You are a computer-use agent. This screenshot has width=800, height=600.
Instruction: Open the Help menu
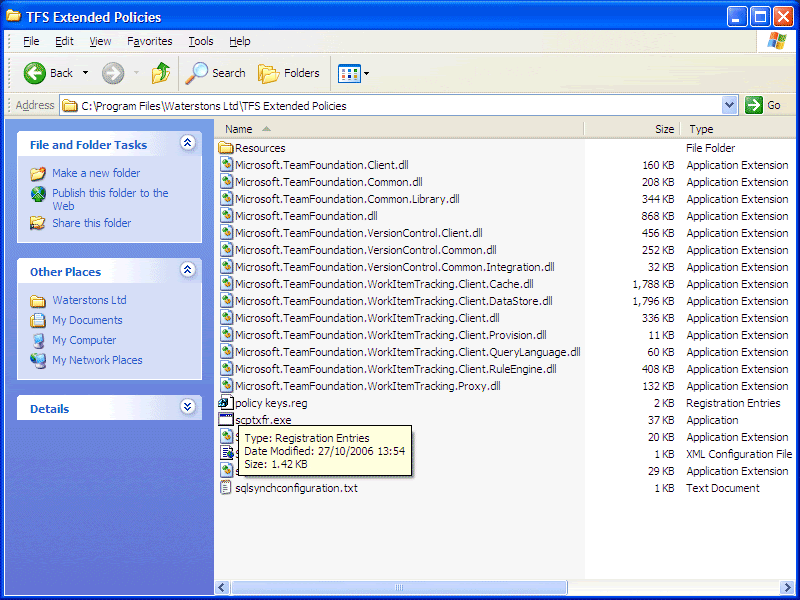pyautogui.click(x=239, y=41)
